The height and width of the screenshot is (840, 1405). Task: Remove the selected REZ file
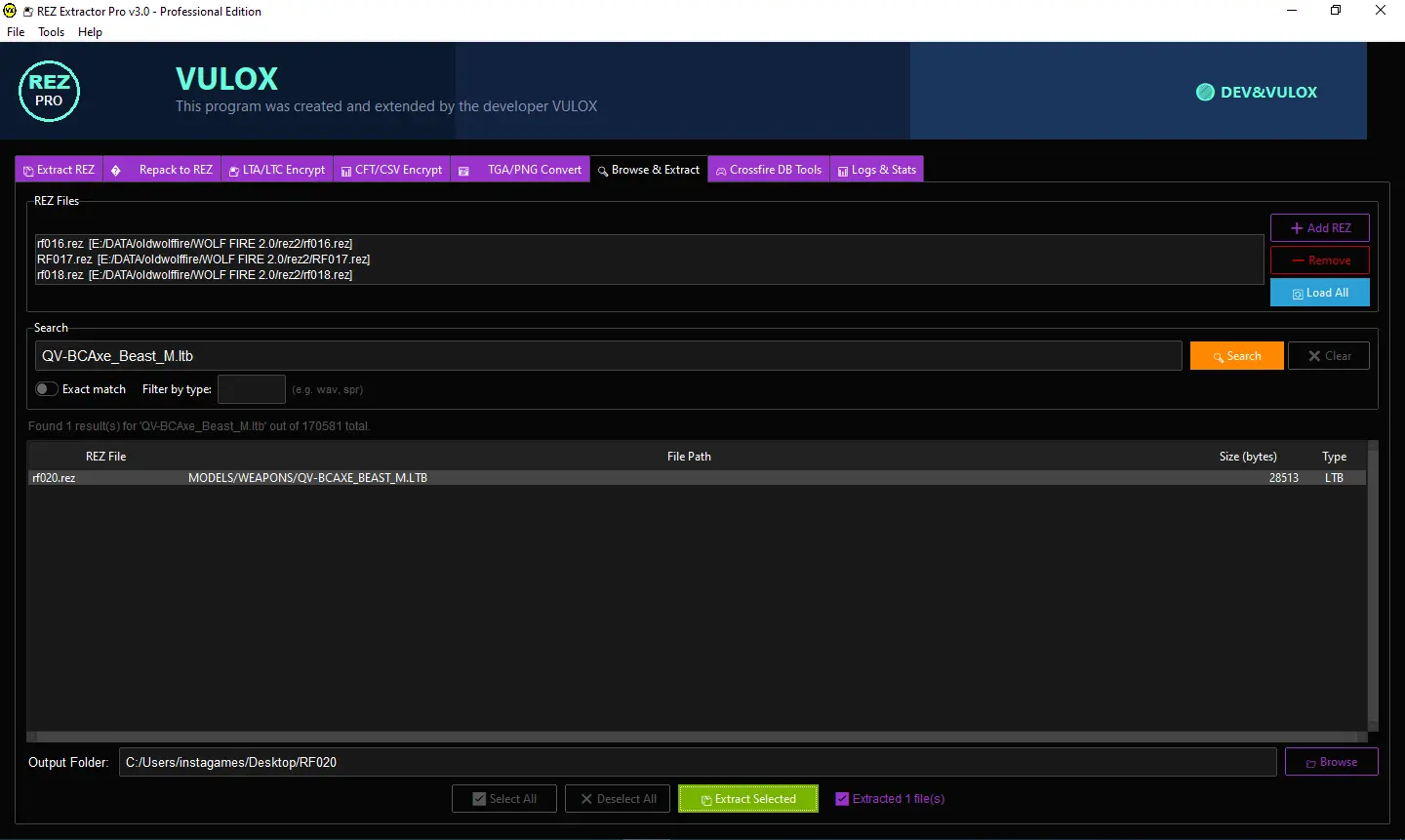pos(1320,260)
